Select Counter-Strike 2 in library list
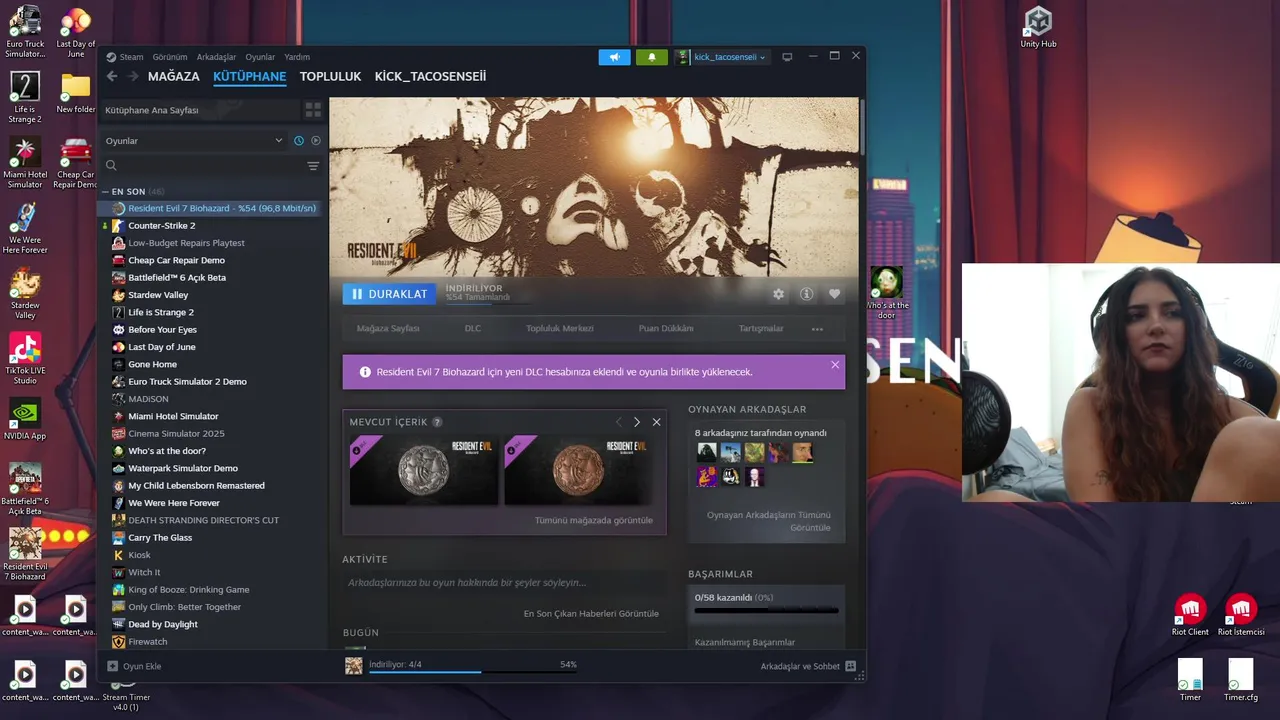The width and height of the screenshot is (1280, 720). coord(162,225)
